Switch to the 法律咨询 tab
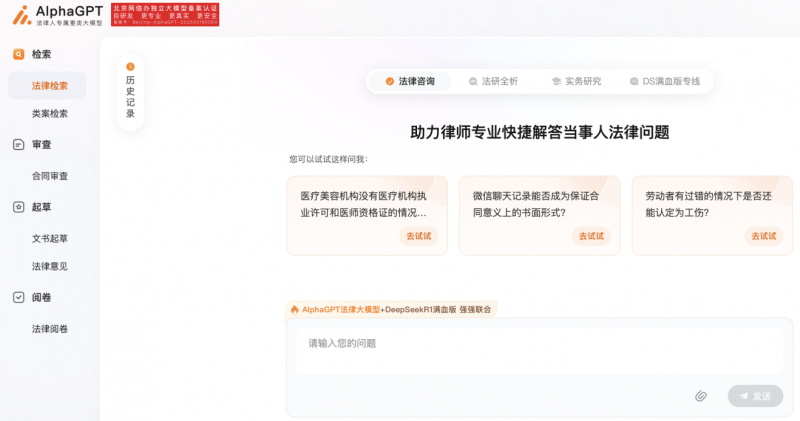The height and width of the screenshot is (421, 800). [x=410, y=81]
